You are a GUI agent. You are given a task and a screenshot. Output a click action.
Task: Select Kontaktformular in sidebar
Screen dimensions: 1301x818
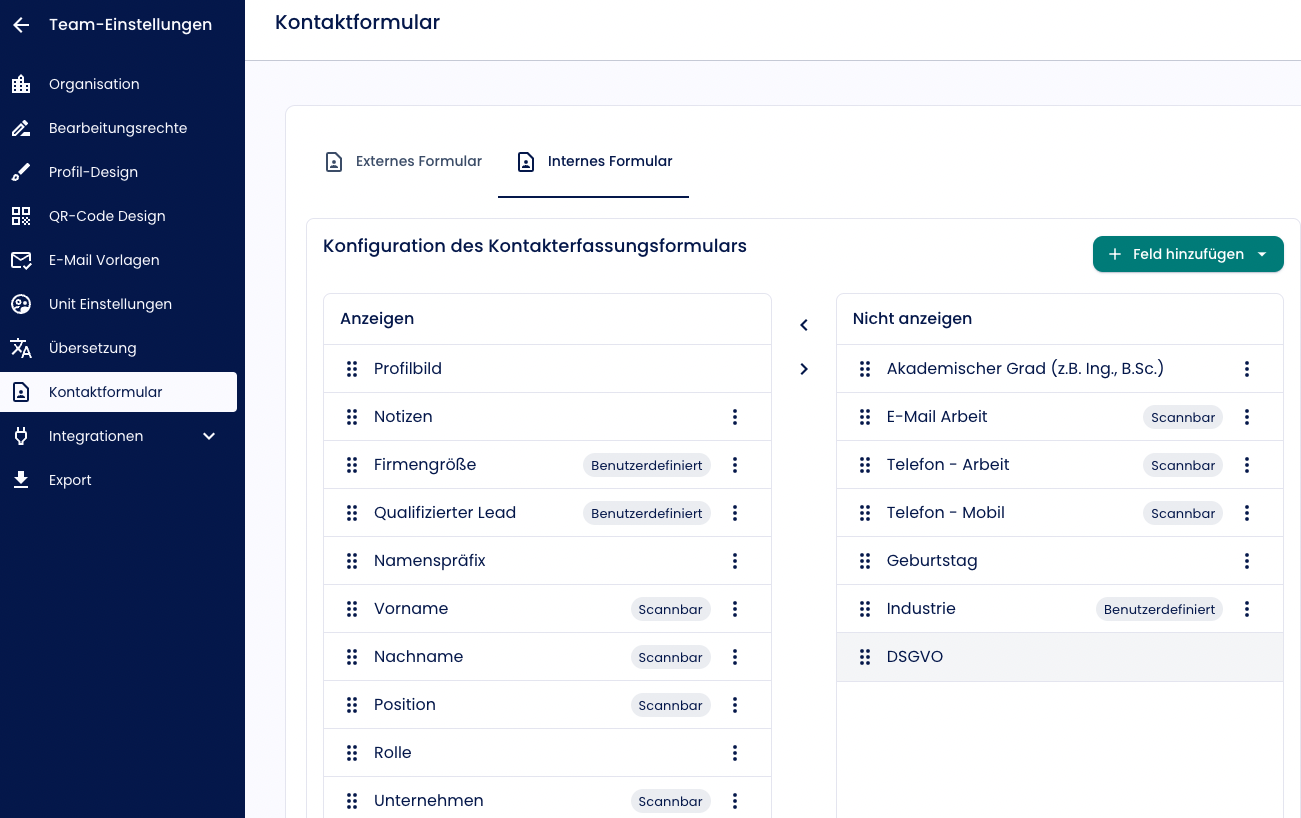[118, 392]
